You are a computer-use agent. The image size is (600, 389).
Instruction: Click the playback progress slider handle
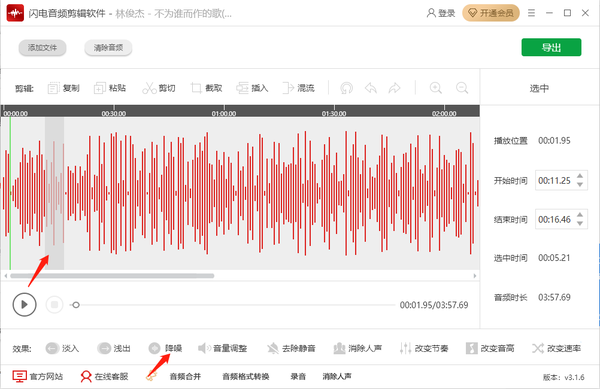click(x=76, y=305)
